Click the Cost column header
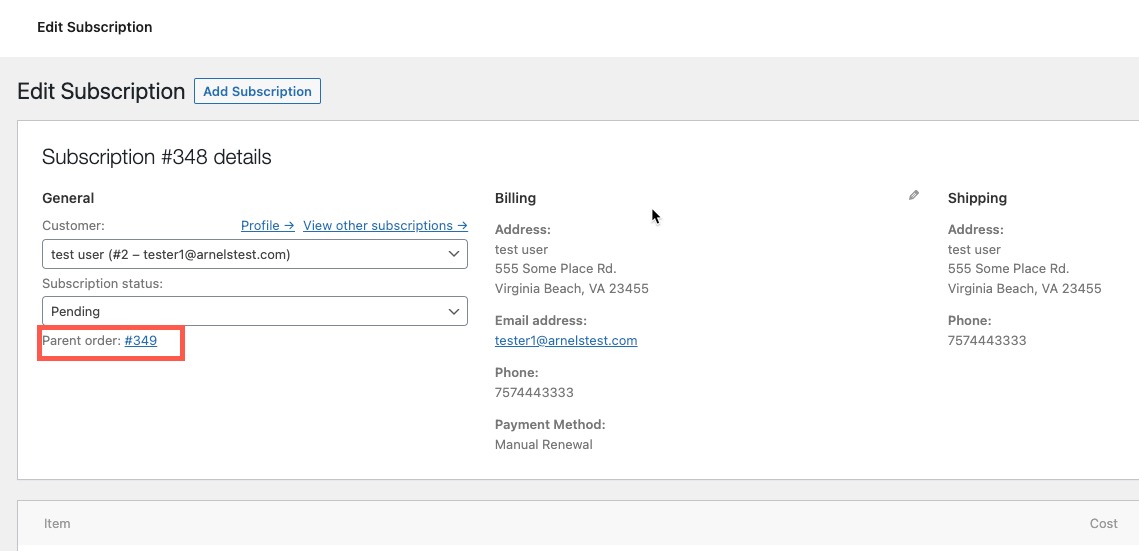 click(x=1103, y=523)
